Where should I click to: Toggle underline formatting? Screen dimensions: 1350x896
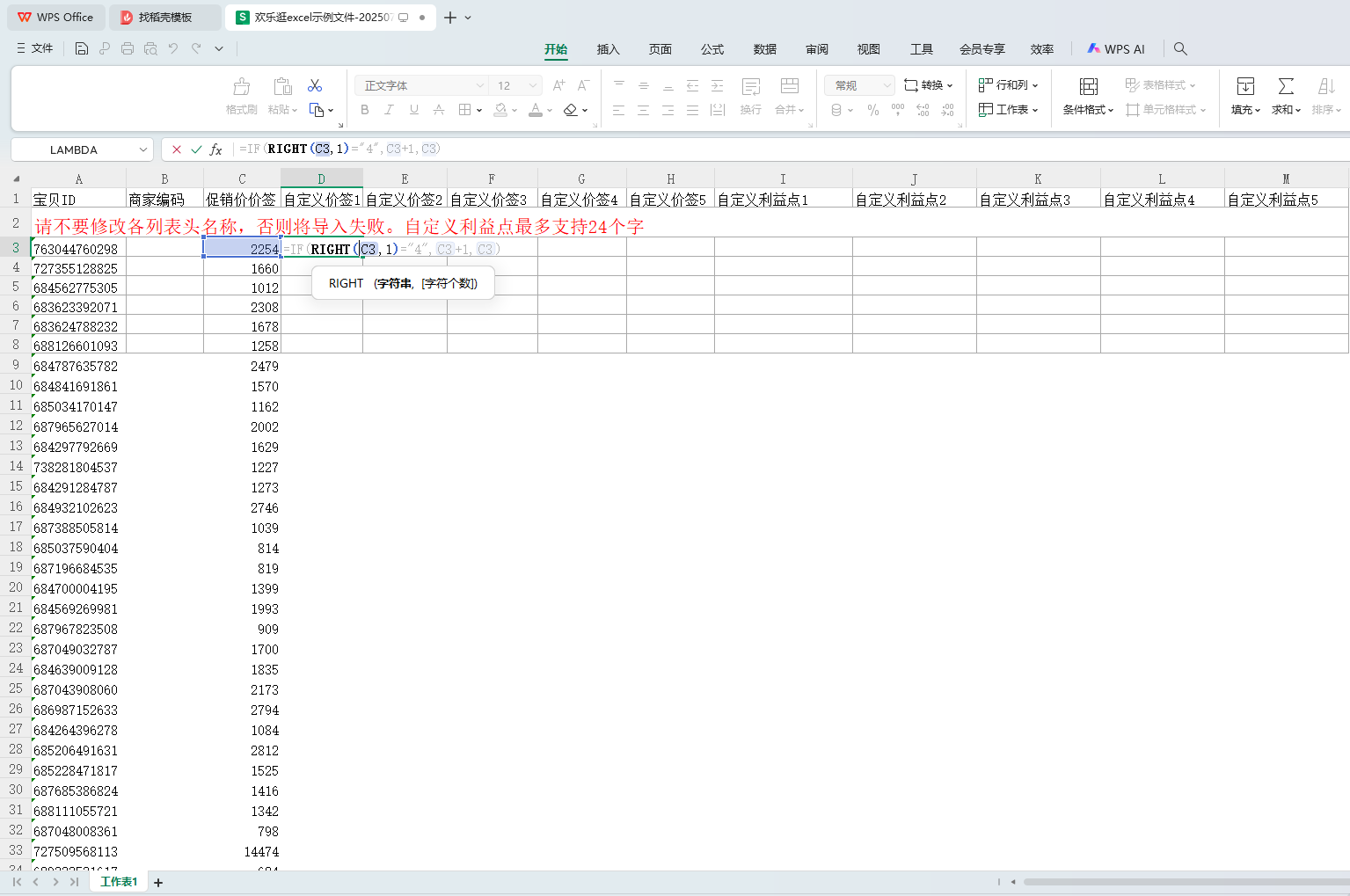413,110
